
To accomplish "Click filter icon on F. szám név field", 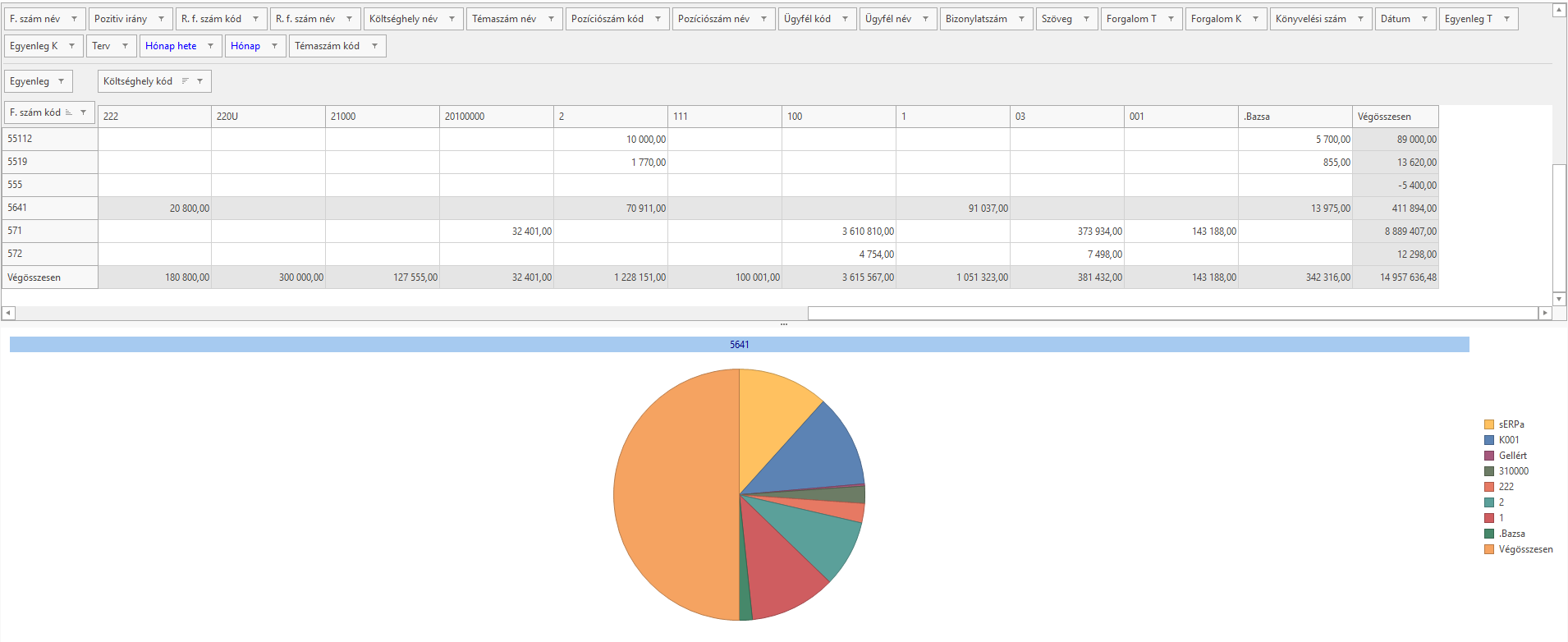I will tap(74, 19).
